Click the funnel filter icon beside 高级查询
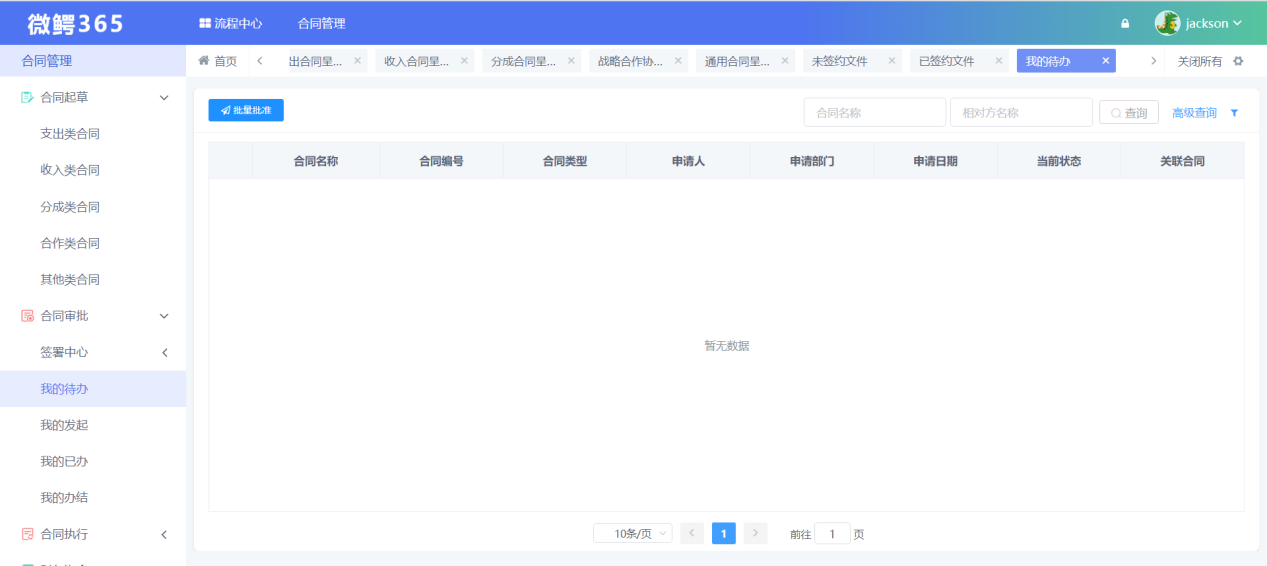The image size is (1267, 566). (1234, 113)
